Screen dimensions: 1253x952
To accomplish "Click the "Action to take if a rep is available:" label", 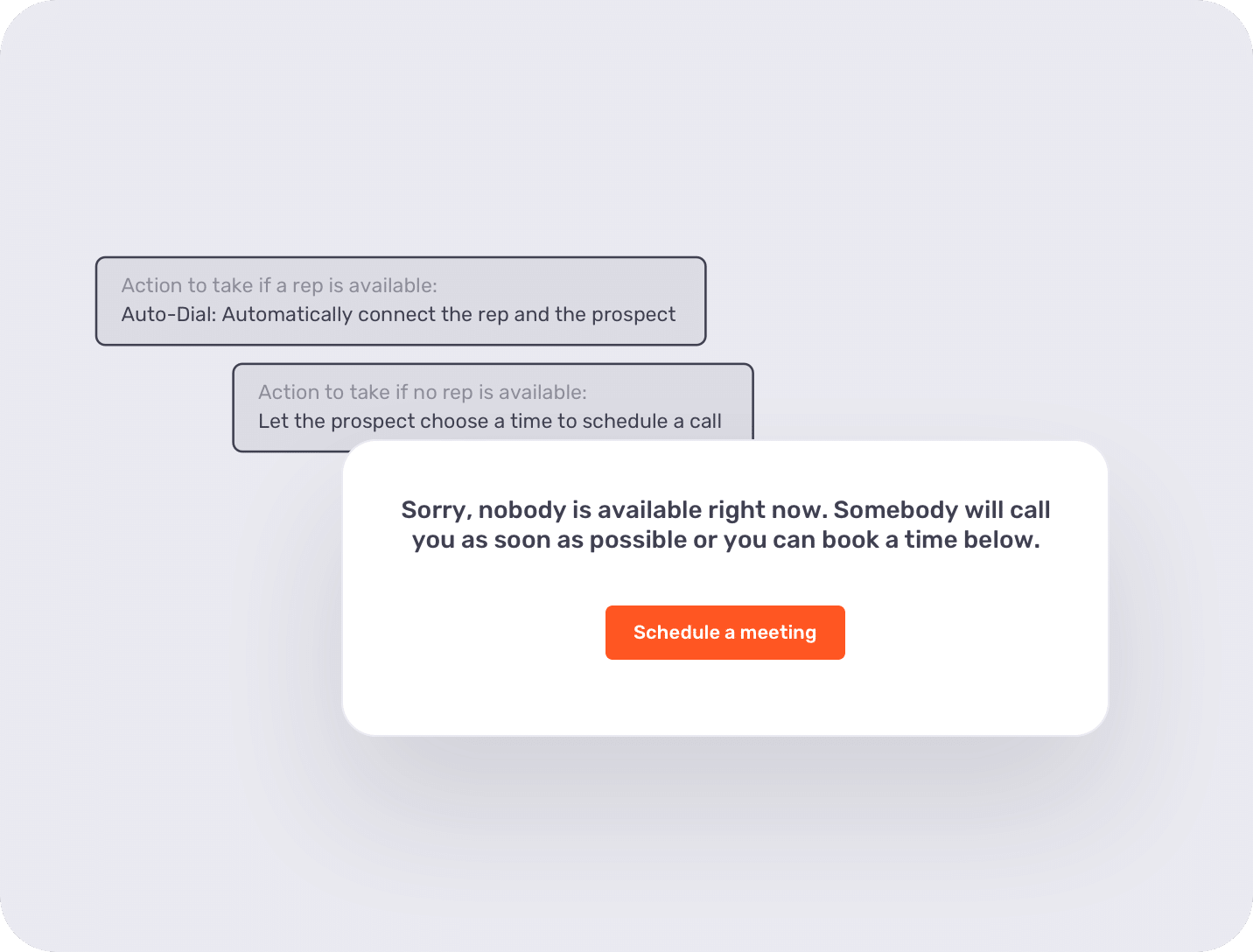I will point(279,286).
